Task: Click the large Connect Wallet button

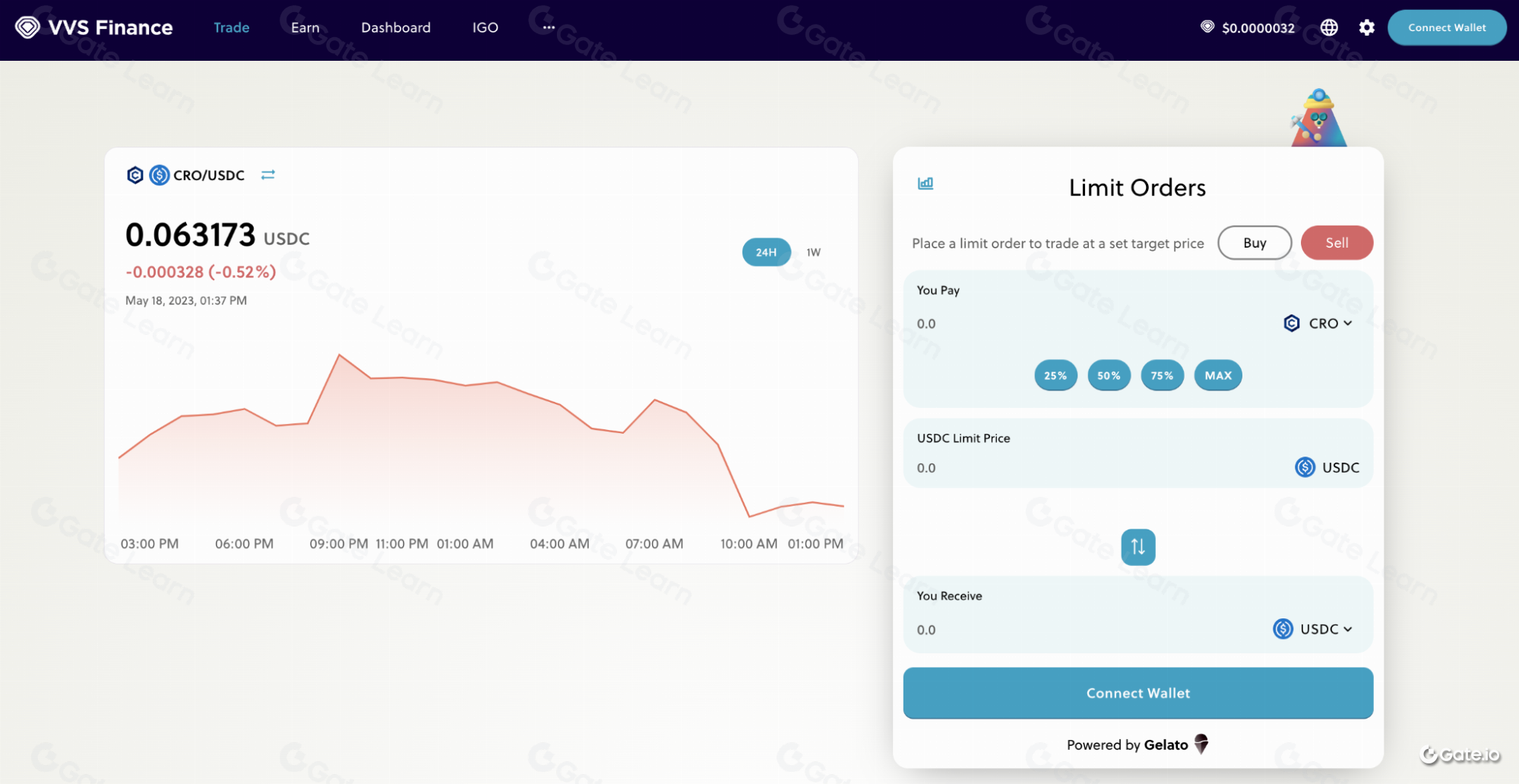Action: tap(1138, 693)
